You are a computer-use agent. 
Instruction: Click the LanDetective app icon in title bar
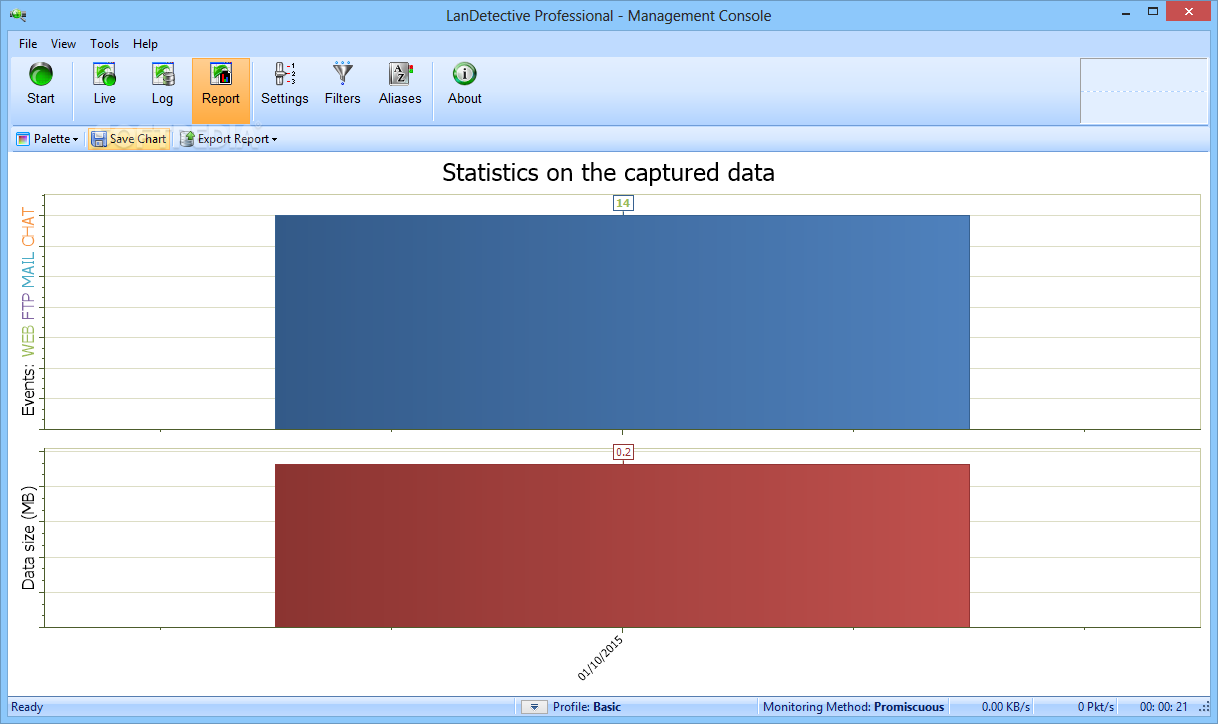pyautogui.click(x=17, y=15)
